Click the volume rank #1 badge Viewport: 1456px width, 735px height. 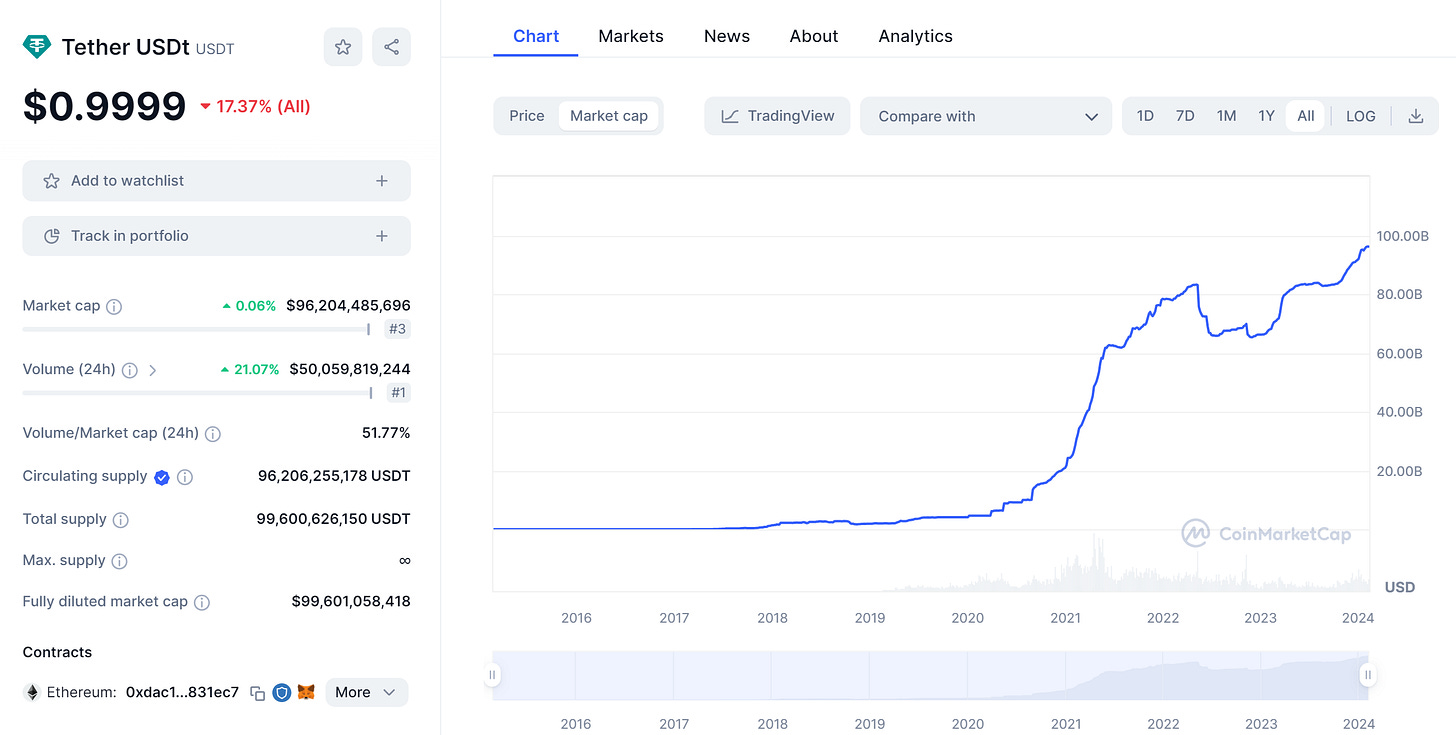pos(398,393)
